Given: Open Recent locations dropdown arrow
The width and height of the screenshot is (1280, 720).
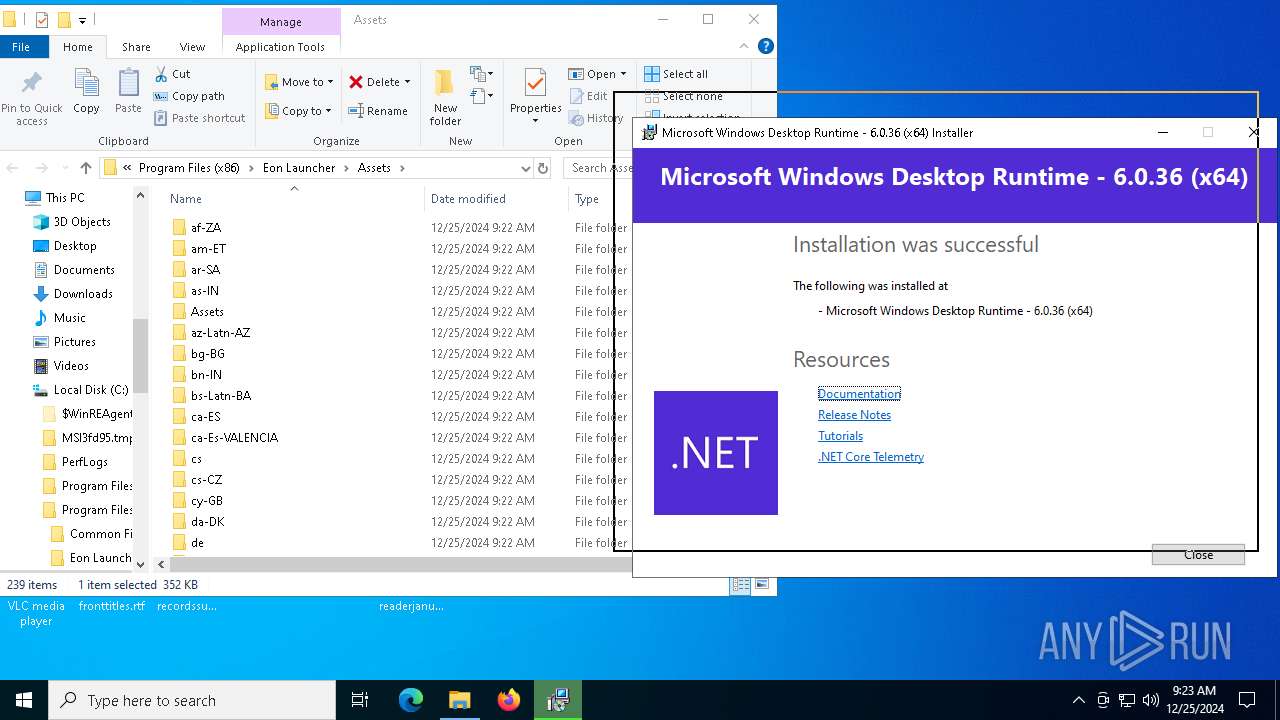Looking at the screenshot, I should pos(65,168).
